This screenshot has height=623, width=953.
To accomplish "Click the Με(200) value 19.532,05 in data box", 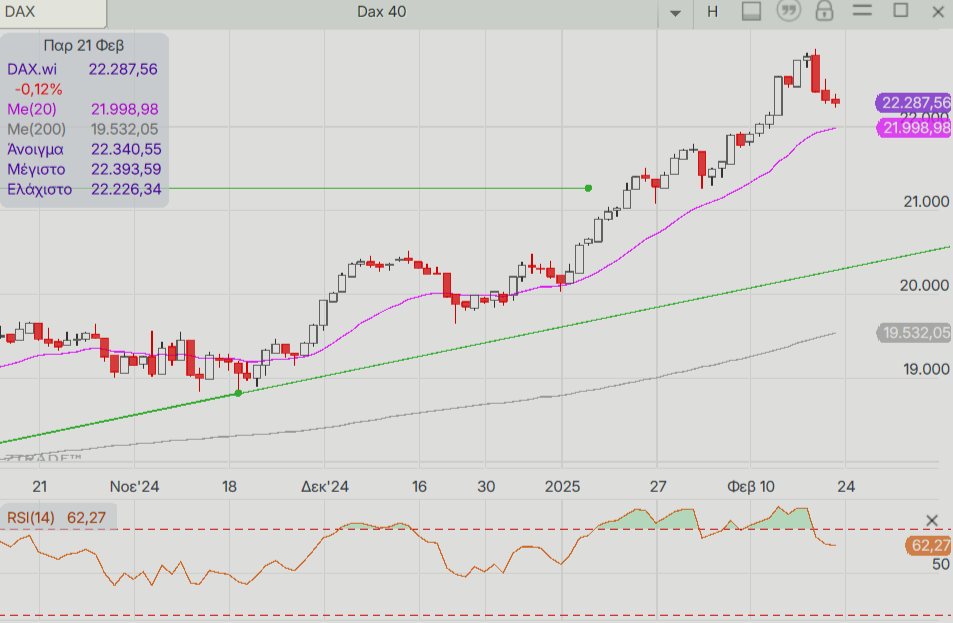I will click(x=125, y=129).
